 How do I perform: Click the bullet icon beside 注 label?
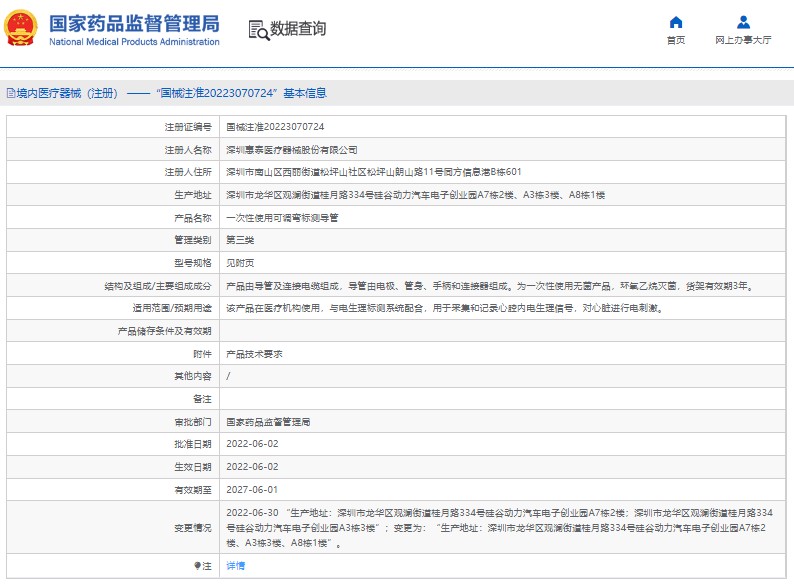click(196, 566)
